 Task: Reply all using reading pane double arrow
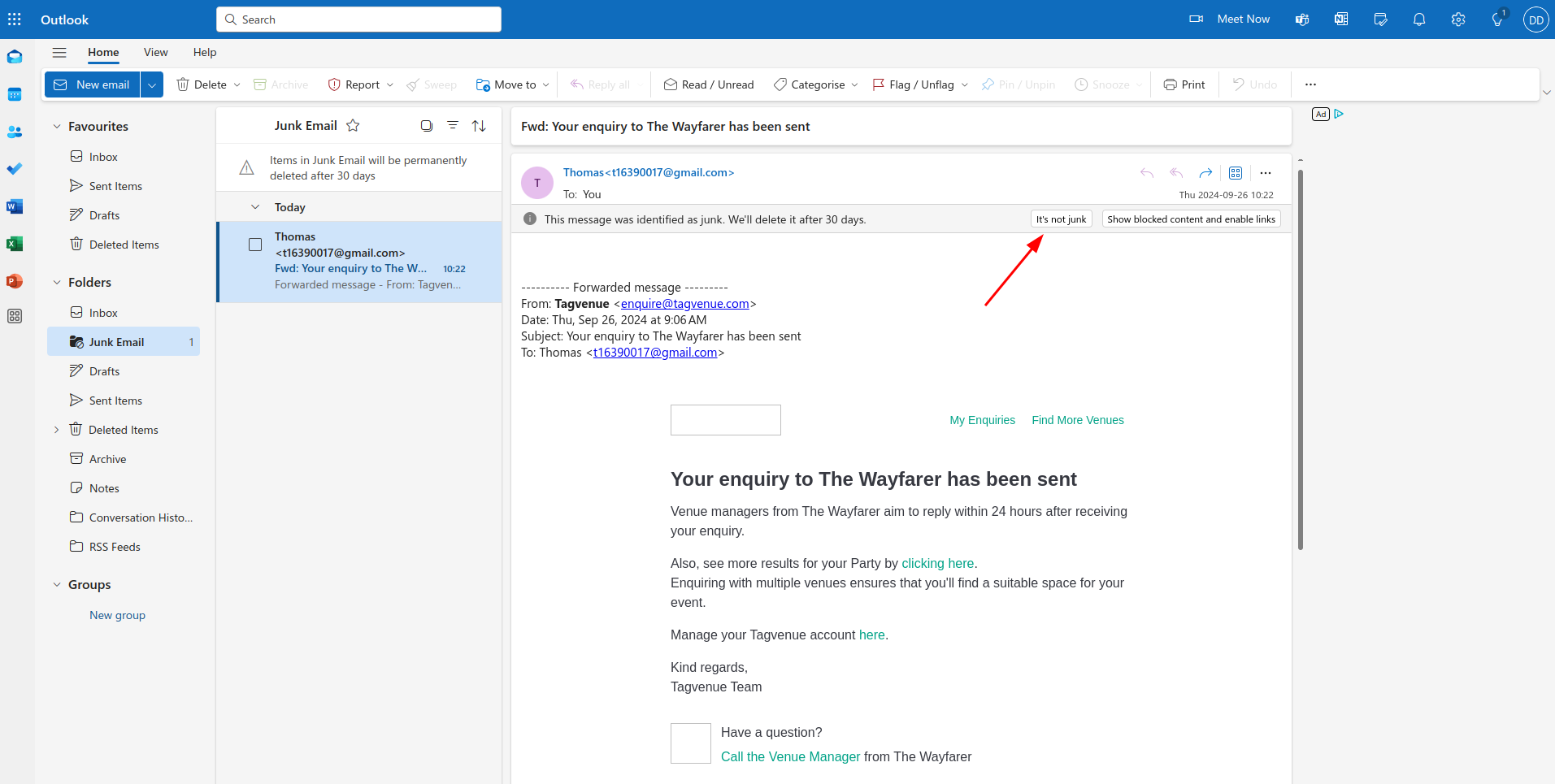point(1176,173)
